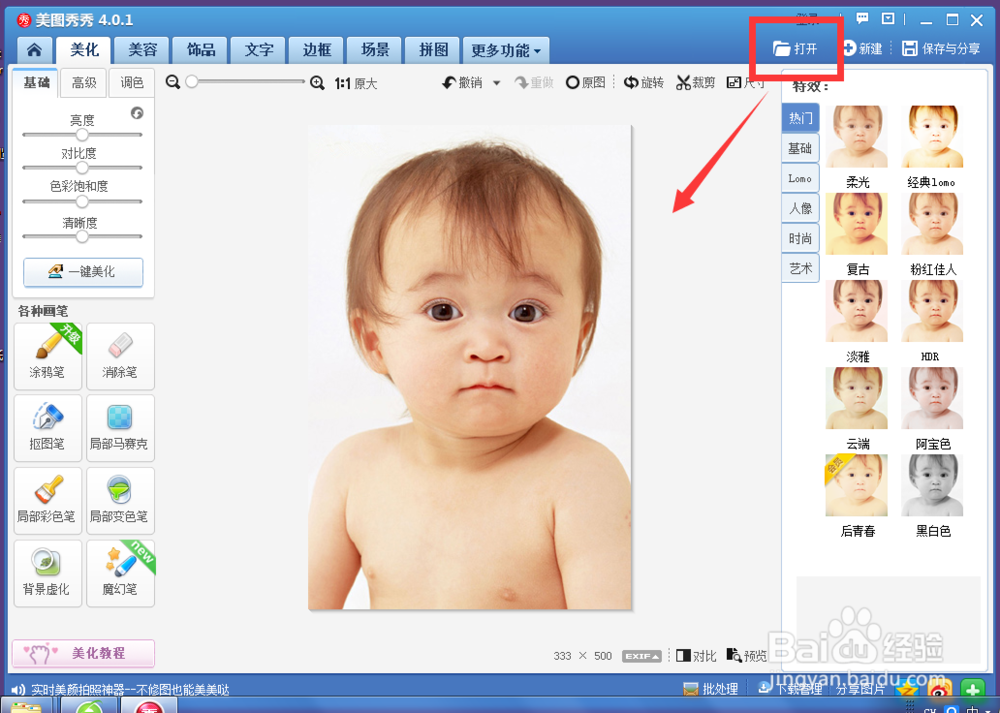This screenshot has width=1000, height=713.
Task: Click the speaker icon in status bar
Action: (18, 689)
